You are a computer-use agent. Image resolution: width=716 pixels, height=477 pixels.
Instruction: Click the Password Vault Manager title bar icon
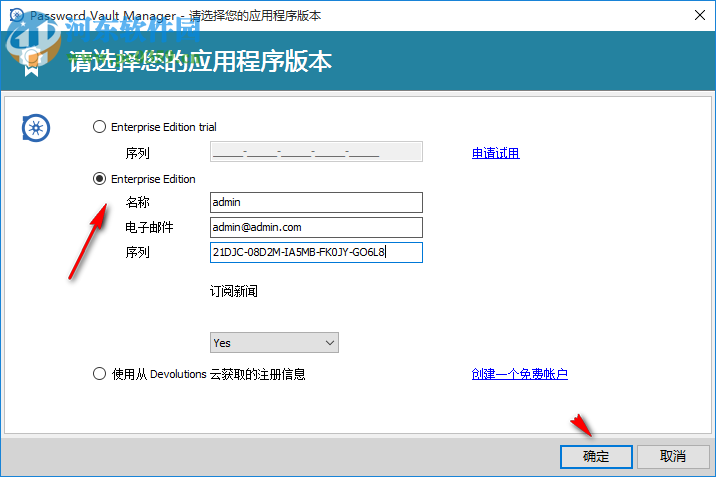pyautogui.click(x=16, y=15)
